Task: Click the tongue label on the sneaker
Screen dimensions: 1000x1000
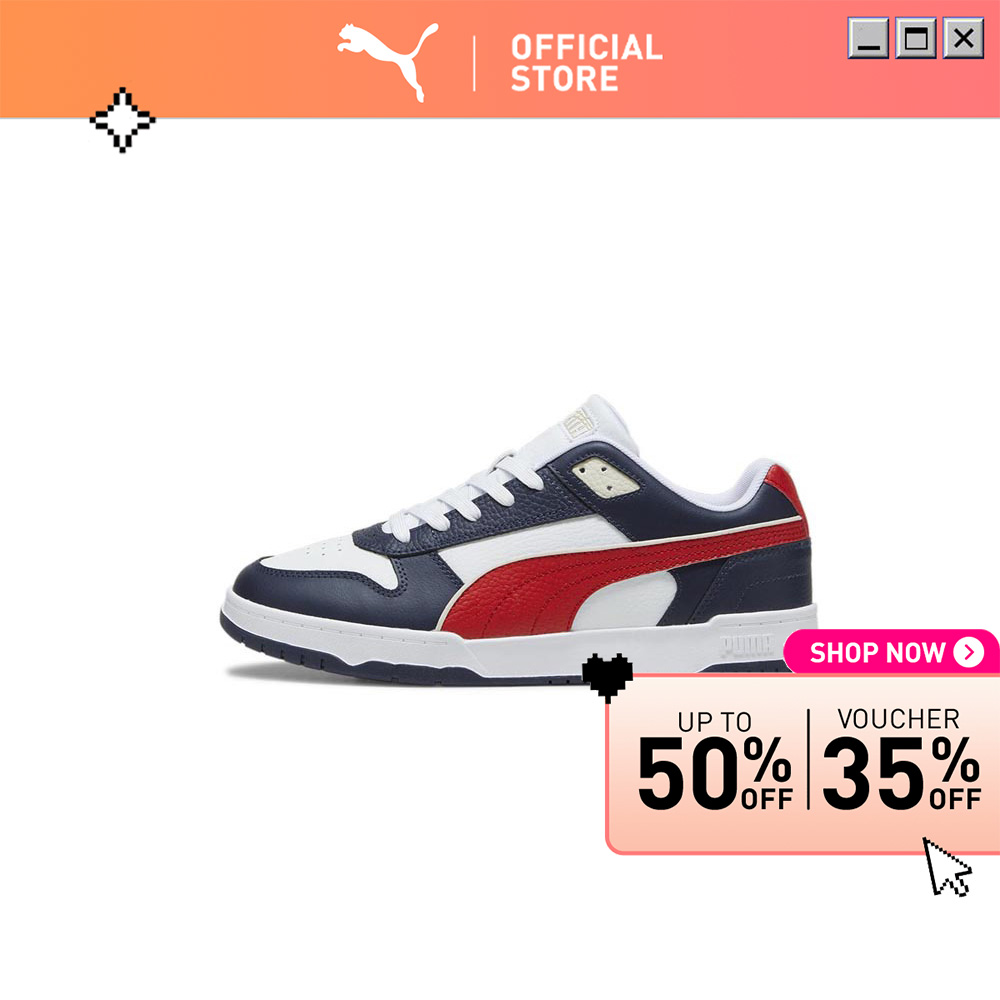Action: tap(579, 422)
